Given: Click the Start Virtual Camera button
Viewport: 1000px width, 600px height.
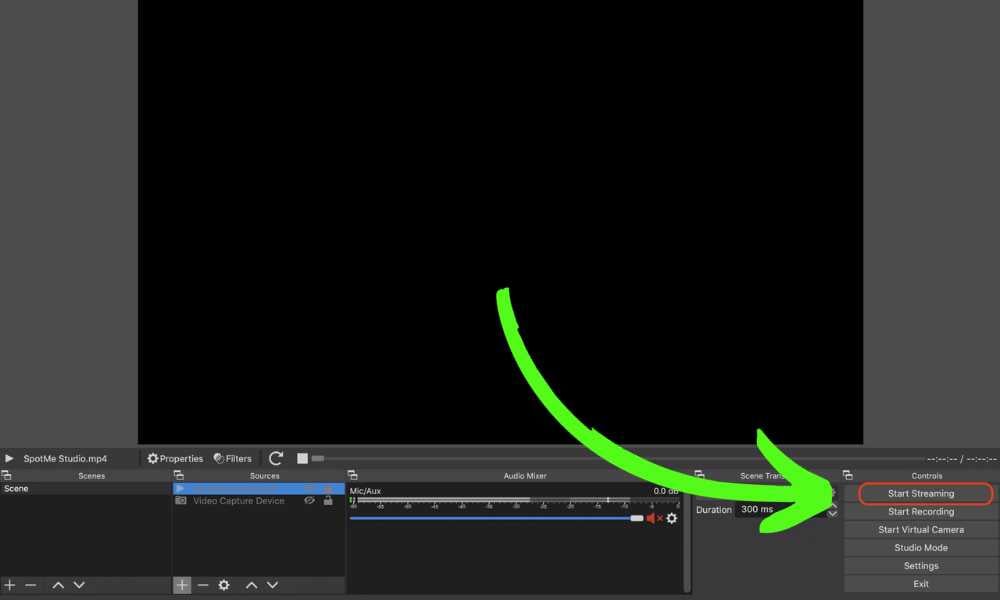Looking at the screenshot, I should pos(921,530).
